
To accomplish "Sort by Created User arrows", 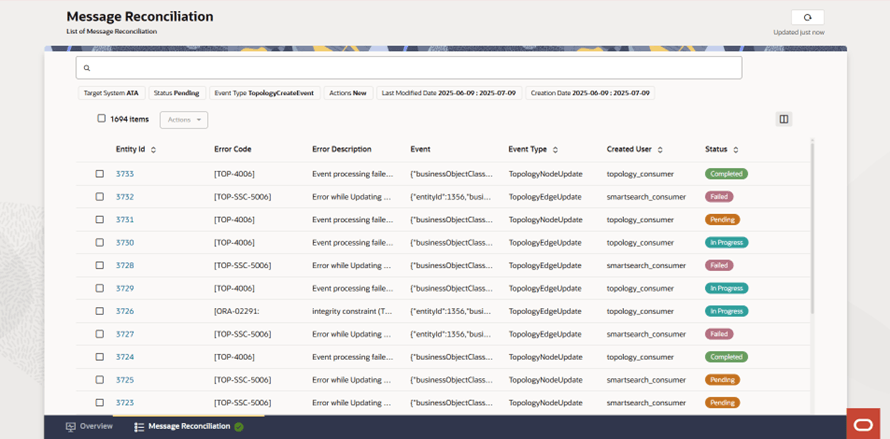I will tap(661, 150).
